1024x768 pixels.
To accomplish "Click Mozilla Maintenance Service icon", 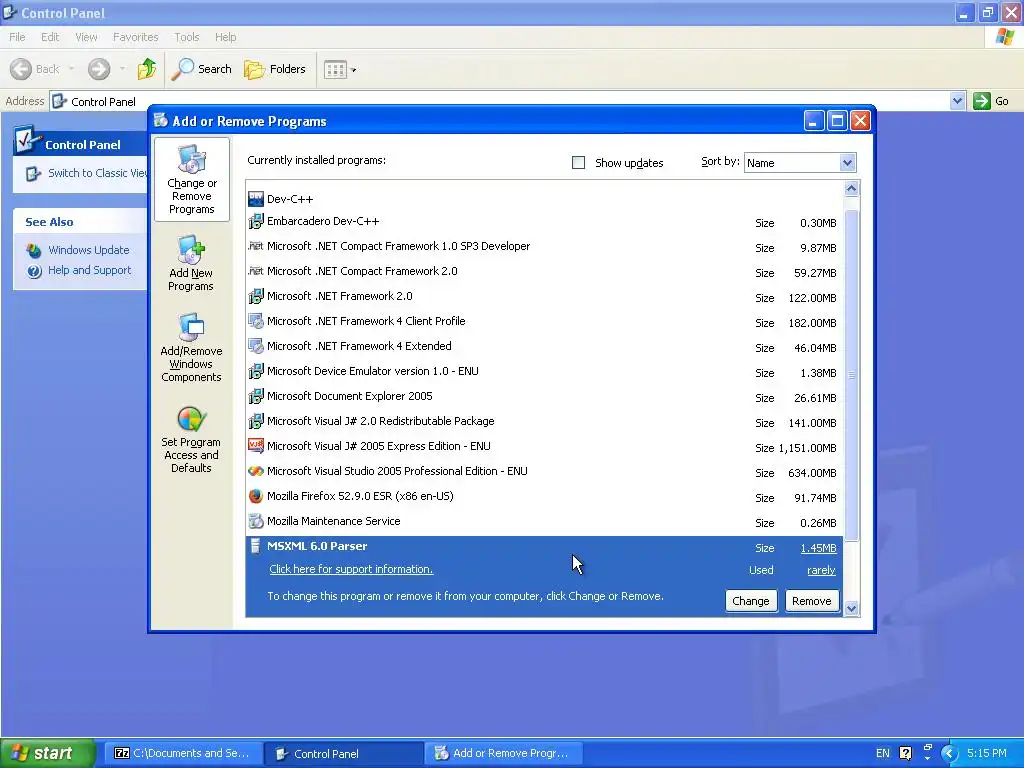I will pyautogui.click(x=256, y=521).
